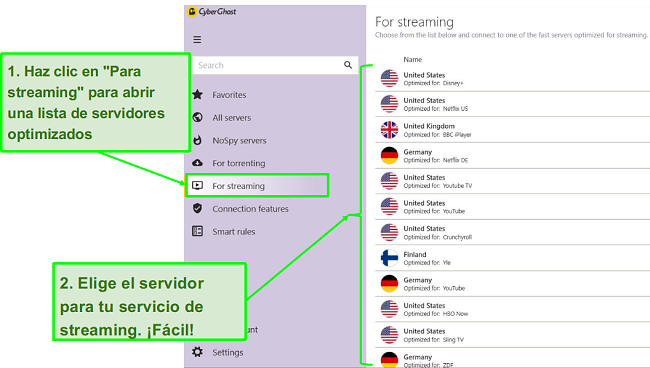Click the CyberGhost logo icon
Viewport: 650px width, 368px height.
pos(192,12)
